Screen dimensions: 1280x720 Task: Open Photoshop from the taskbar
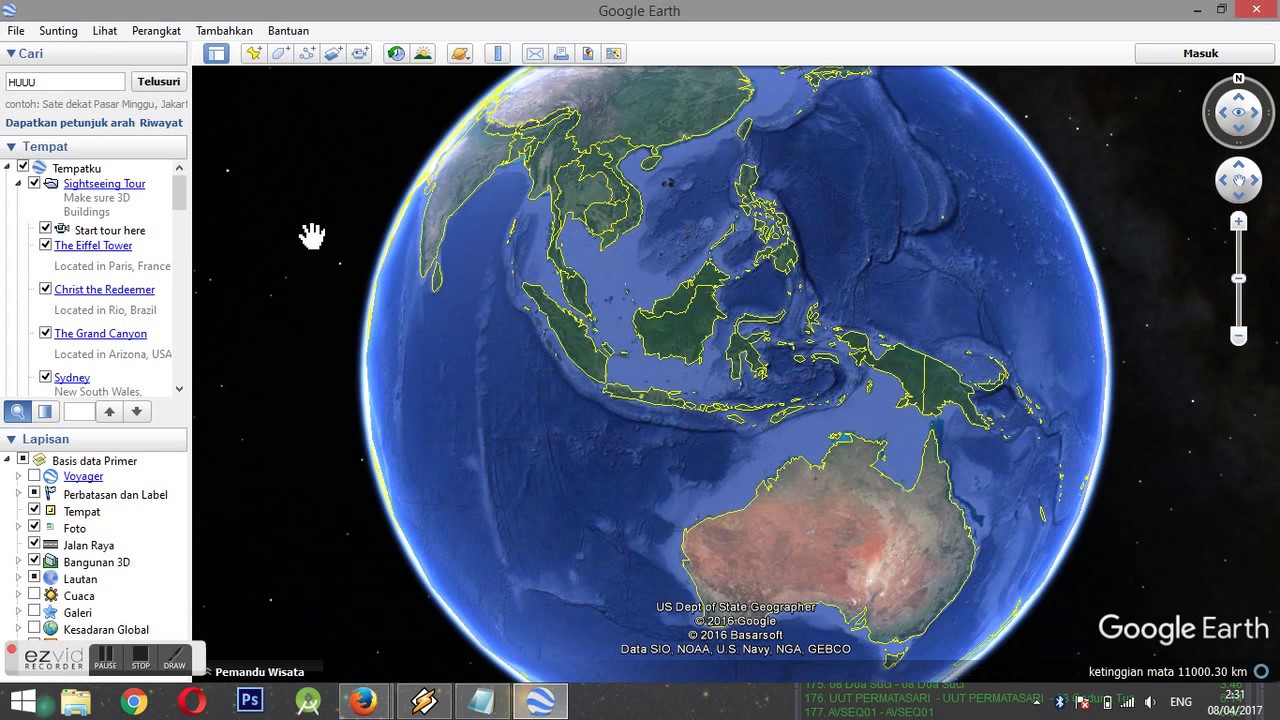pyautogui.click(x=250, y=701)
